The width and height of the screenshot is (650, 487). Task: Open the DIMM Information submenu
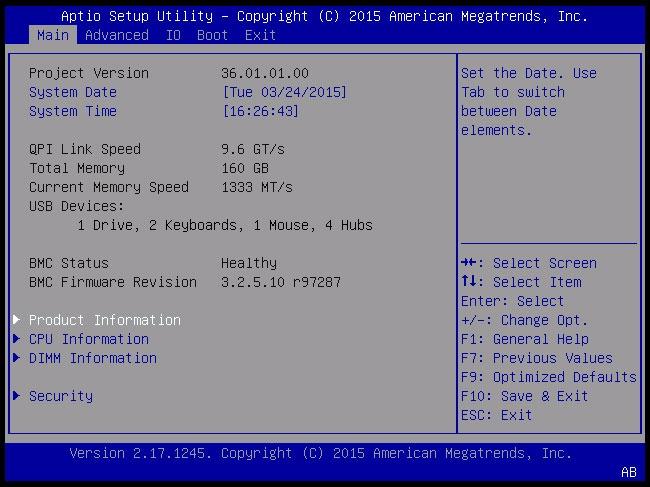93,359
